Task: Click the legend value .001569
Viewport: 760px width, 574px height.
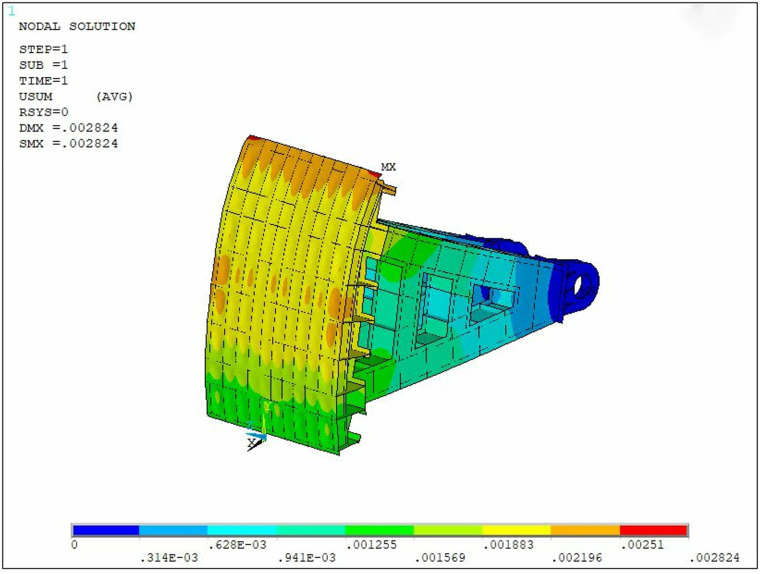Action: click(x=440, y=558)
